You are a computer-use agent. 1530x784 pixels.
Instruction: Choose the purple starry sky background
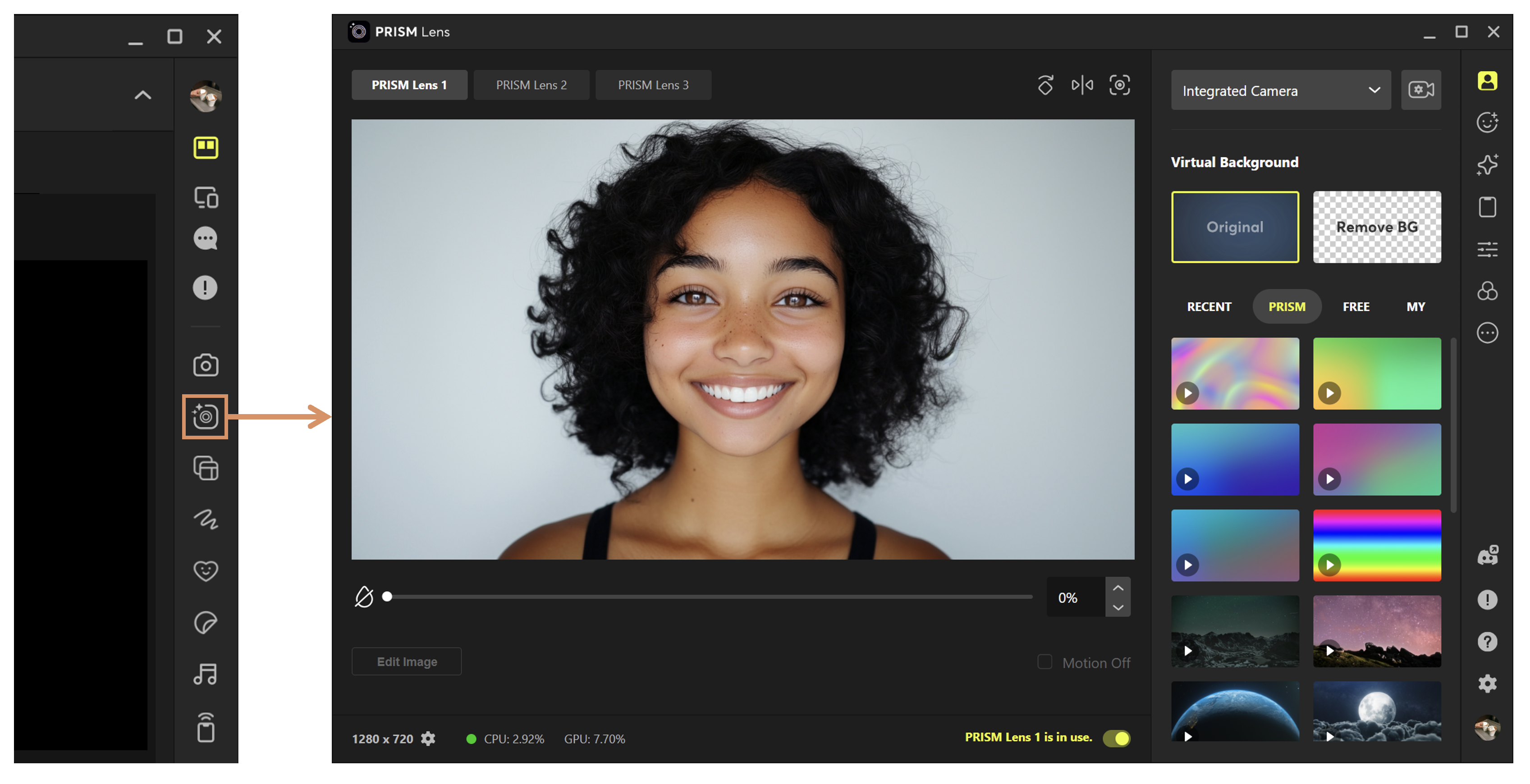[1377, 631]
